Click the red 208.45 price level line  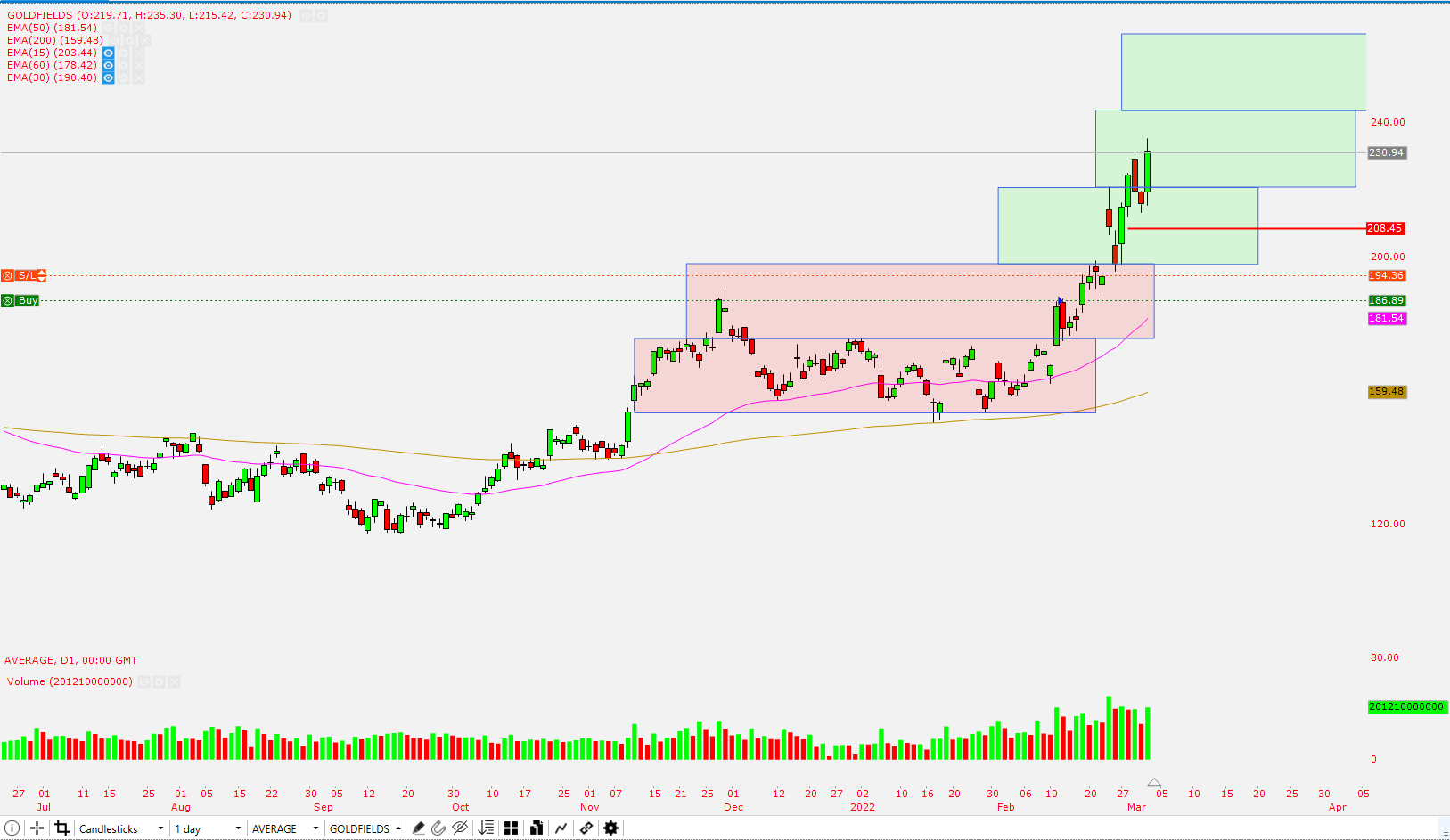tap(1248, 229)
